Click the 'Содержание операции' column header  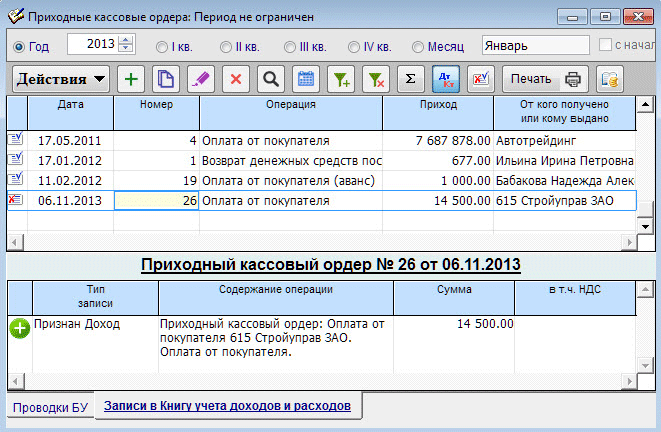276,298
